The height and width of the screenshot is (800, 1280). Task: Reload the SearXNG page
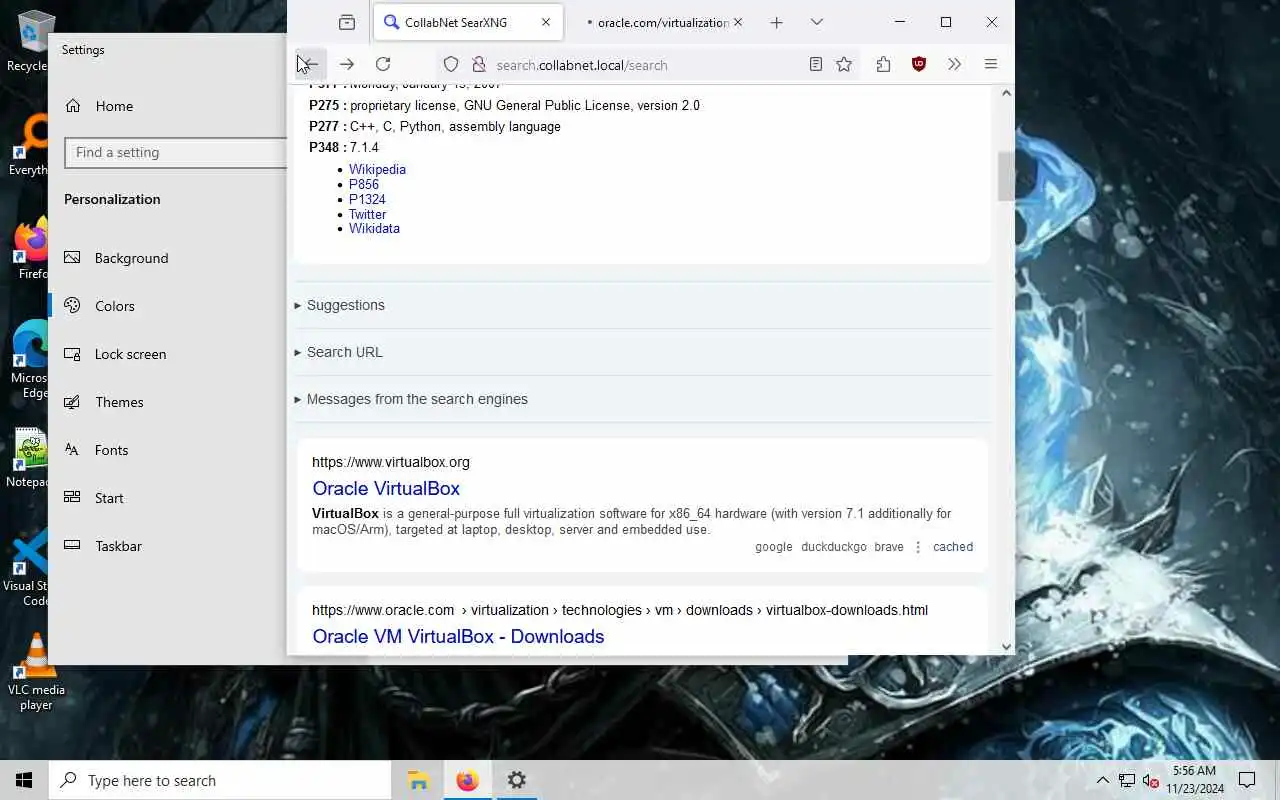click(383, 64)
